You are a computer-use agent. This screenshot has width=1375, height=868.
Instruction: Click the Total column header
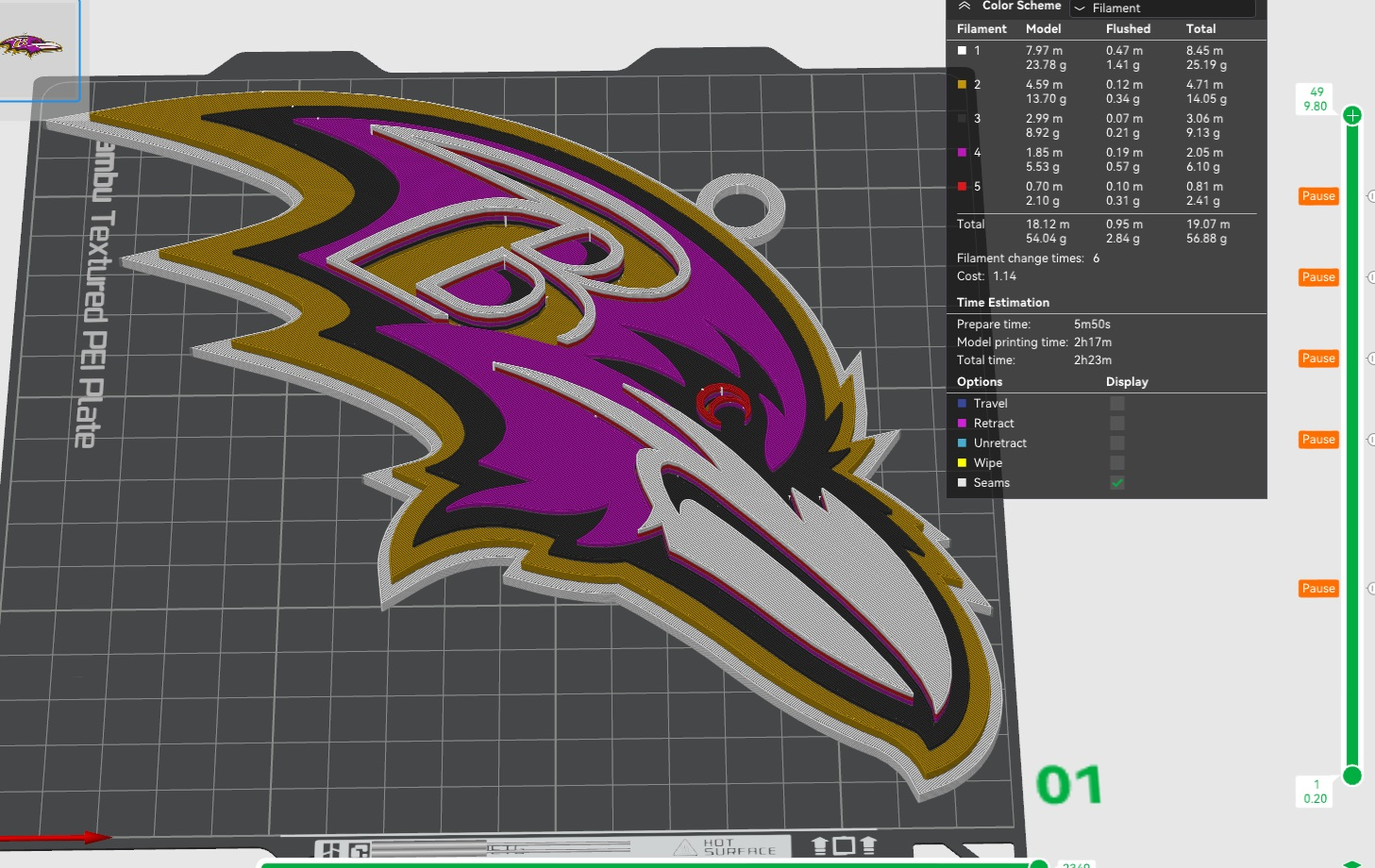(x=1201, y=29)
